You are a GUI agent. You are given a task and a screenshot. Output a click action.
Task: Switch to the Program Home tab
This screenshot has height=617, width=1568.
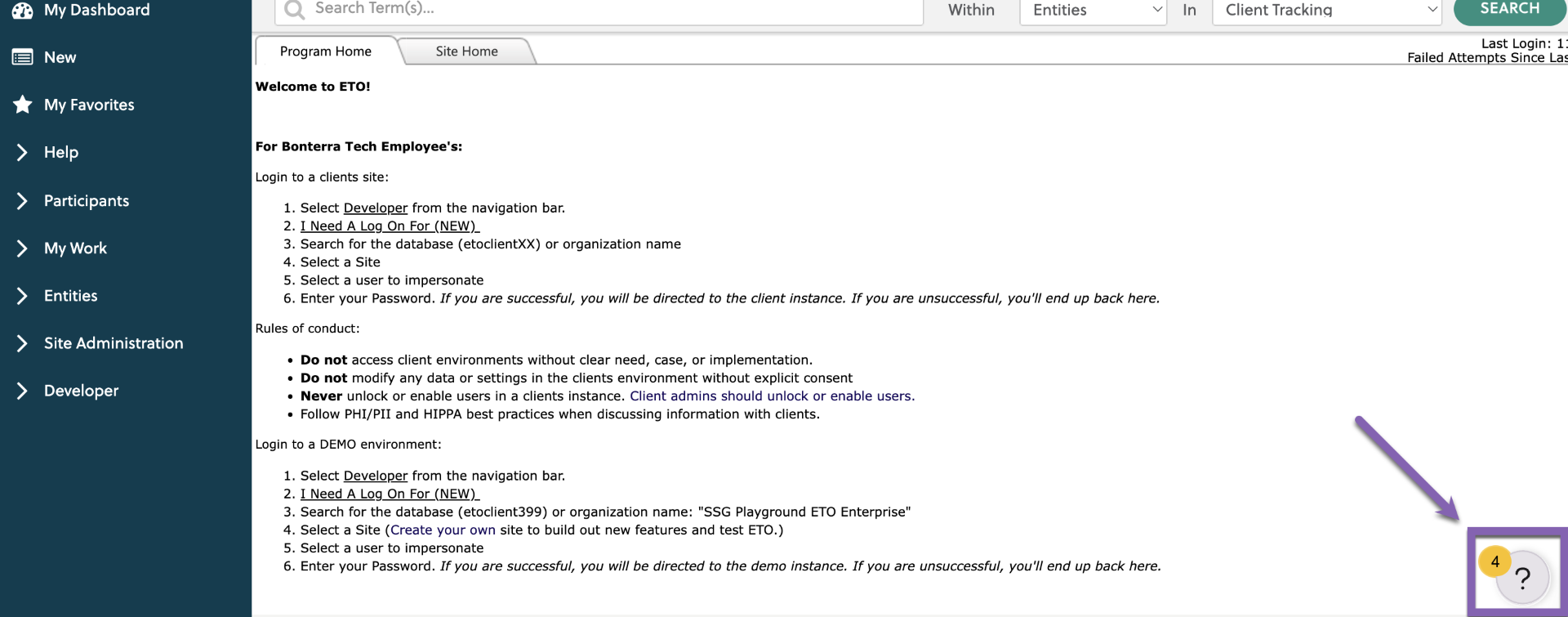pyautogui.click(x=326, y=51)
